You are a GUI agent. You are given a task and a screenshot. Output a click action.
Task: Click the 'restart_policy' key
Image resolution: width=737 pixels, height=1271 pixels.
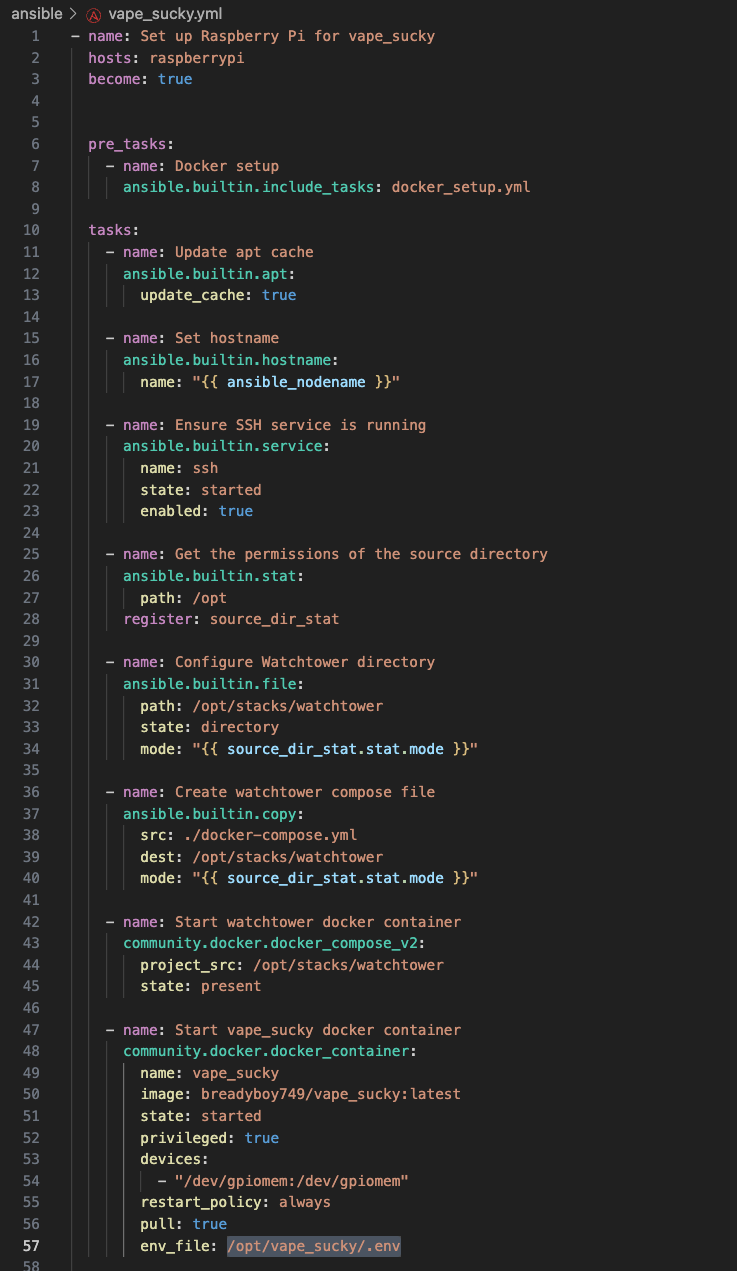click(201, 1203)
